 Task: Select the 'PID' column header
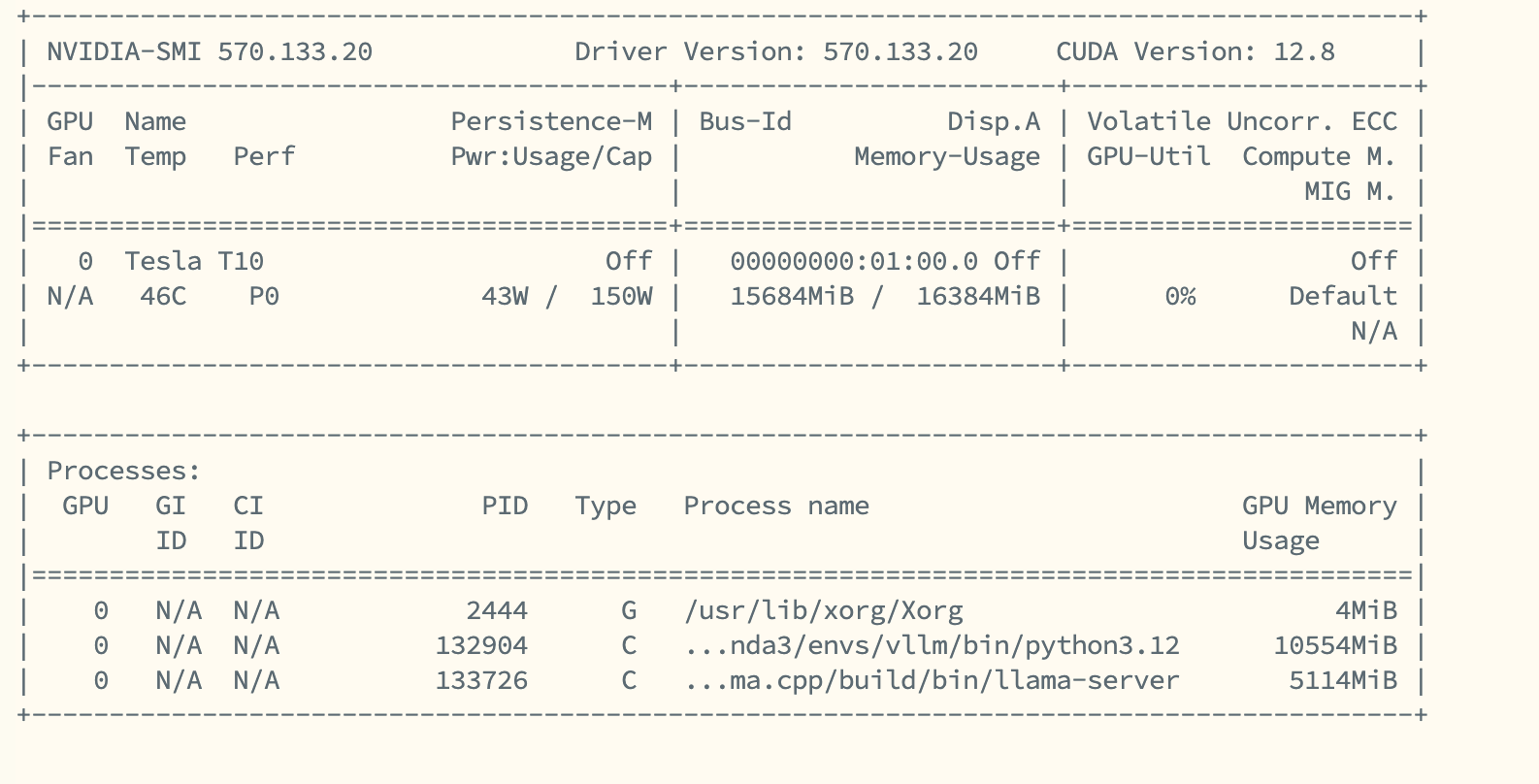505,506
